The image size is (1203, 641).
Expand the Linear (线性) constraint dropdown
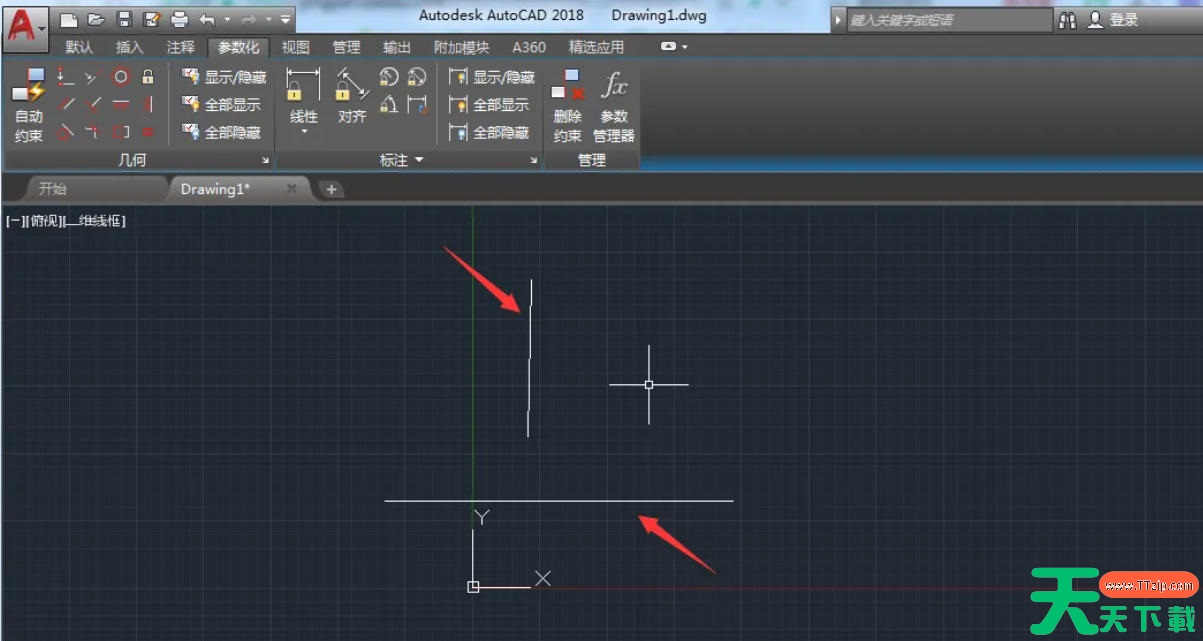click(304, 132)
